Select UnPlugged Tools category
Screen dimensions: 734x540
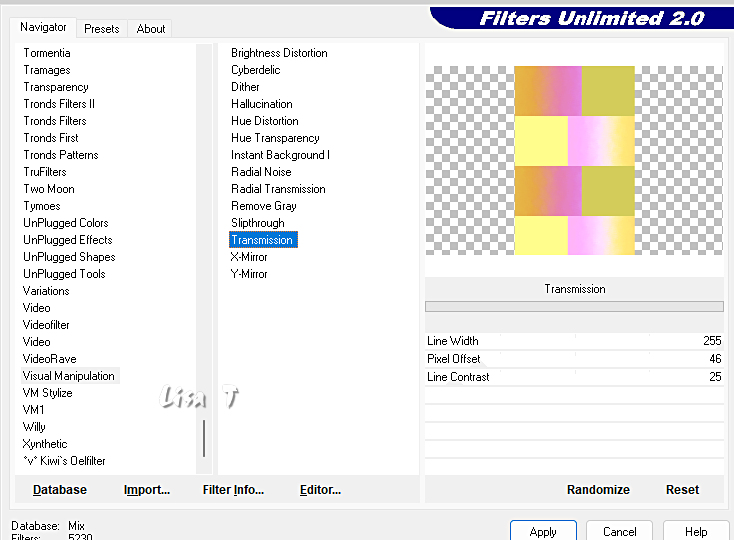pyautogui.click(x=64, y=274)
